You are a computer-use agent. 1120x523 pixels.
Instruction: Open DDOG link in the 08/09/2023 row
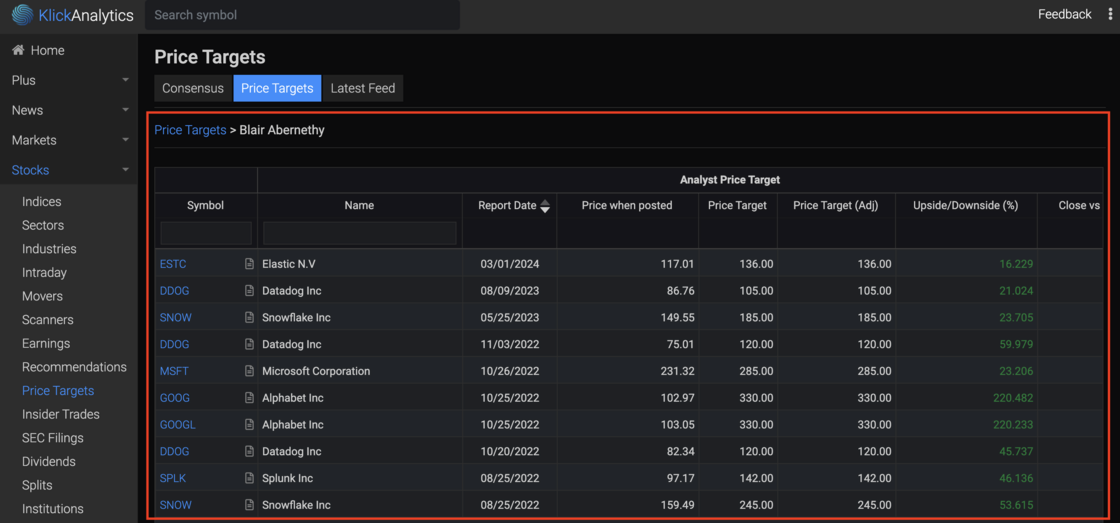[174, 291]
